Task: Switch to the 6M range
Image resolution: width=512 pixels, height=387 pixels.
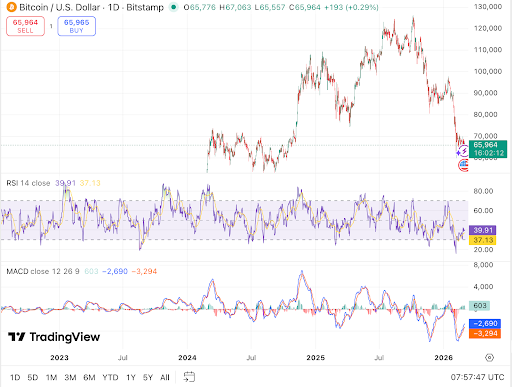Action: (x=89, y=377)
